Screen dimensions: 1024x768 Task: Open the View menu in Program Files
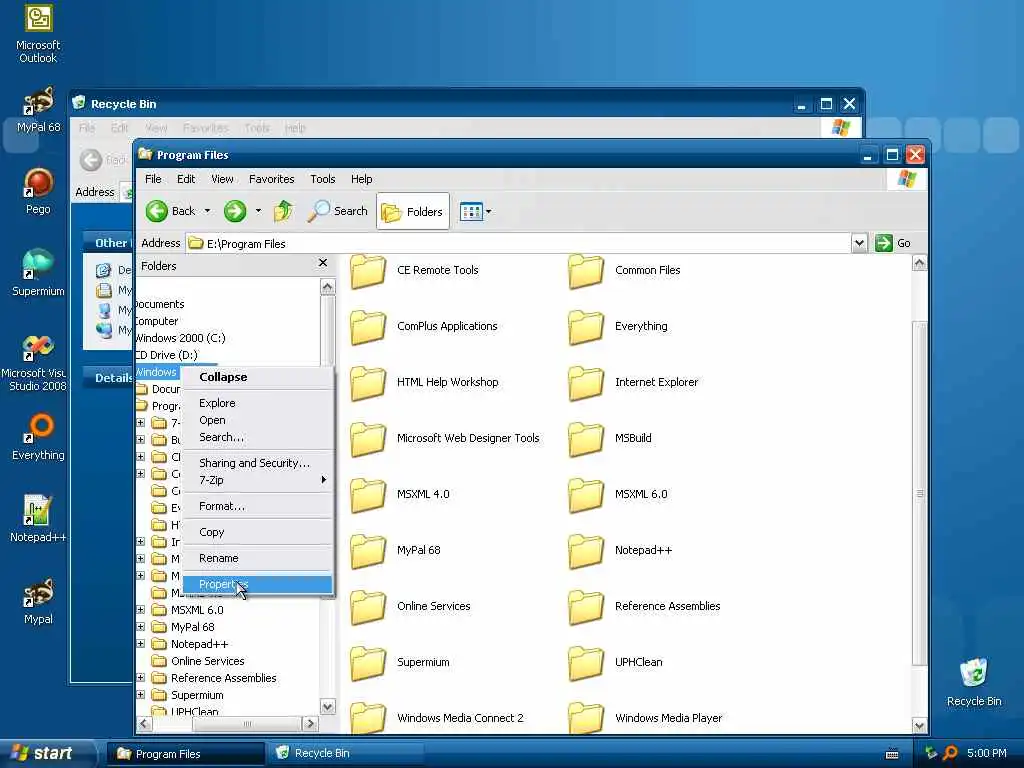click(x=222, y=179)
